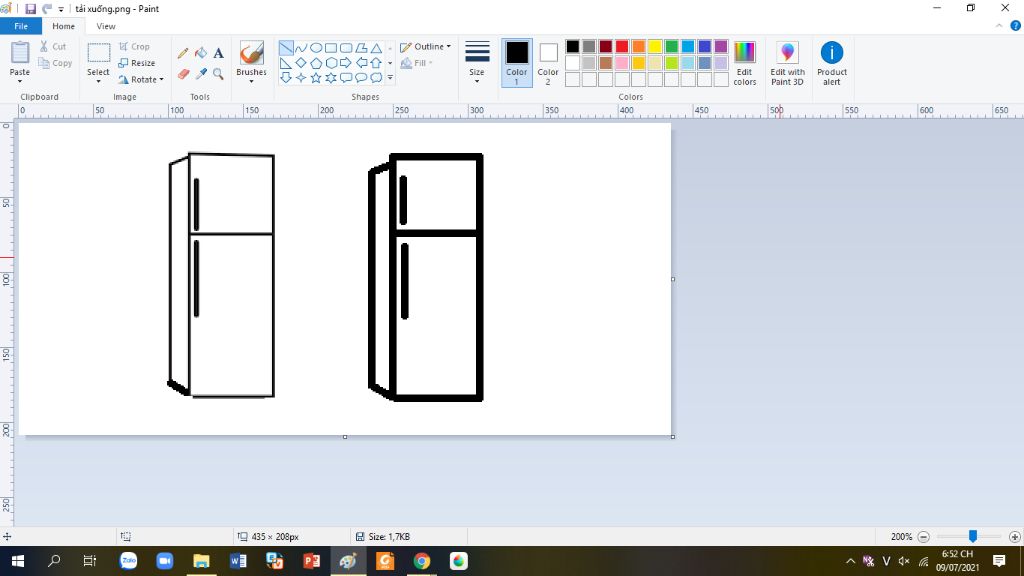Open the File menu
This screenshot has width=1024, height=576.
coord(21,26)
